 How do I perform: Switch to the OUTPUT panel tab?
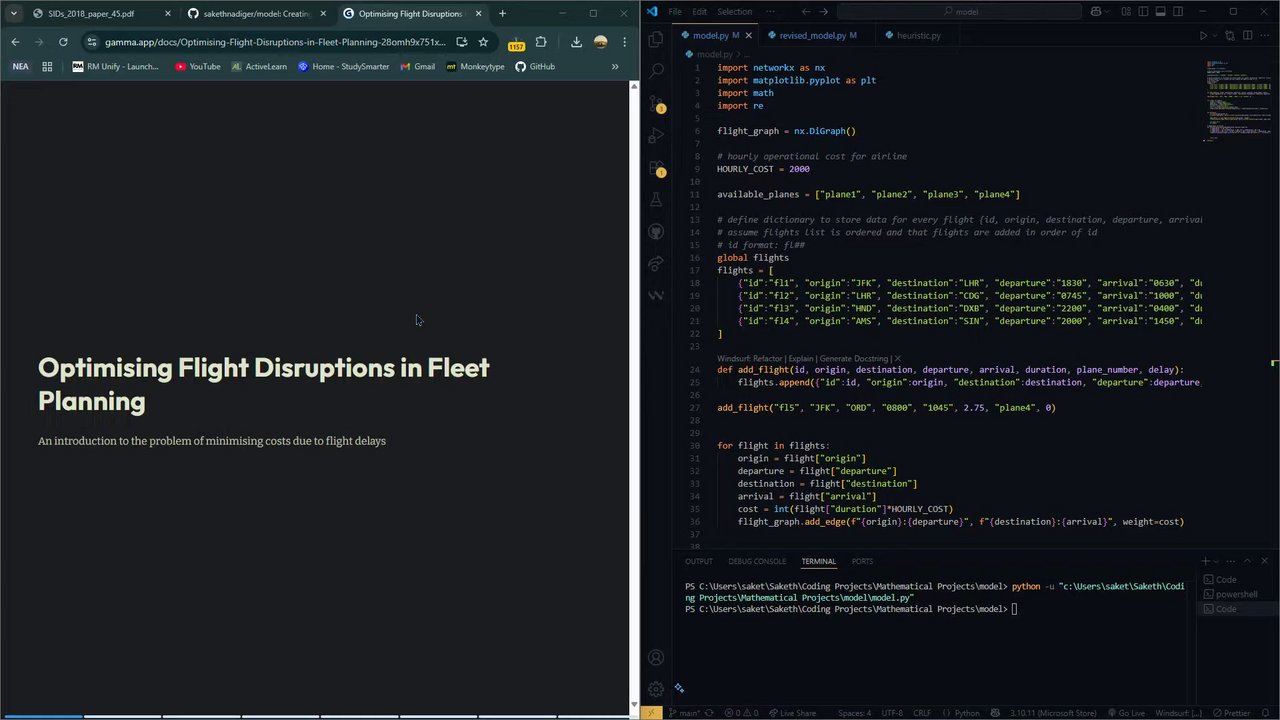click(x=699, y=561)
